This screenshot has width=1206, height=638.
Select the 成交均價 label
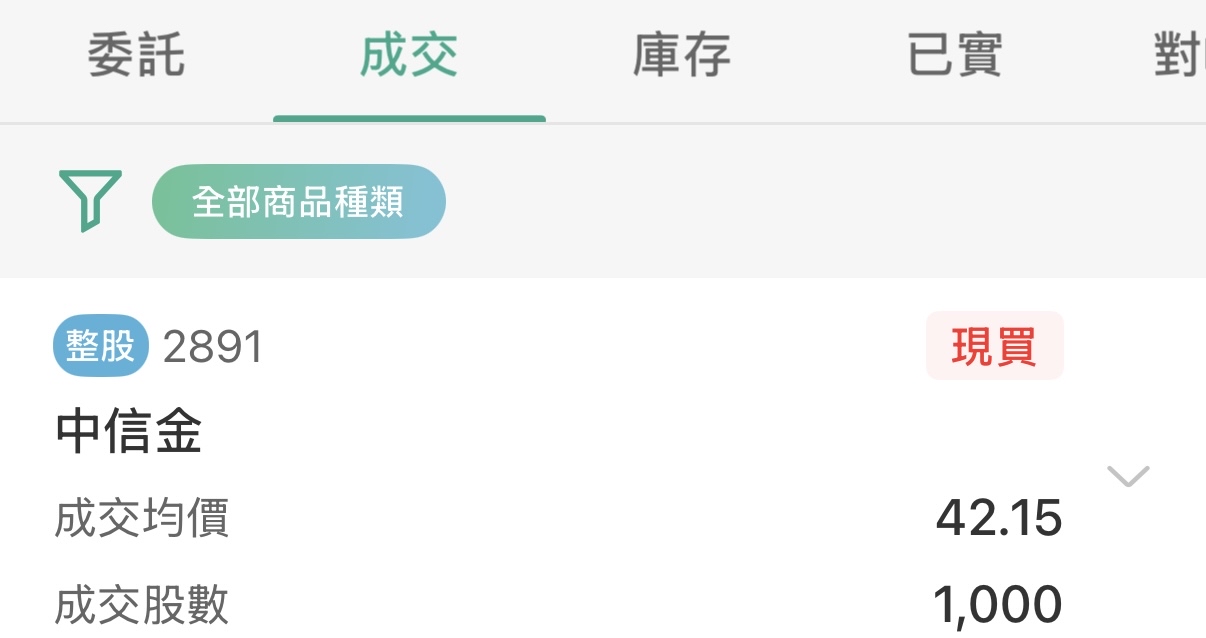point(142,519)
